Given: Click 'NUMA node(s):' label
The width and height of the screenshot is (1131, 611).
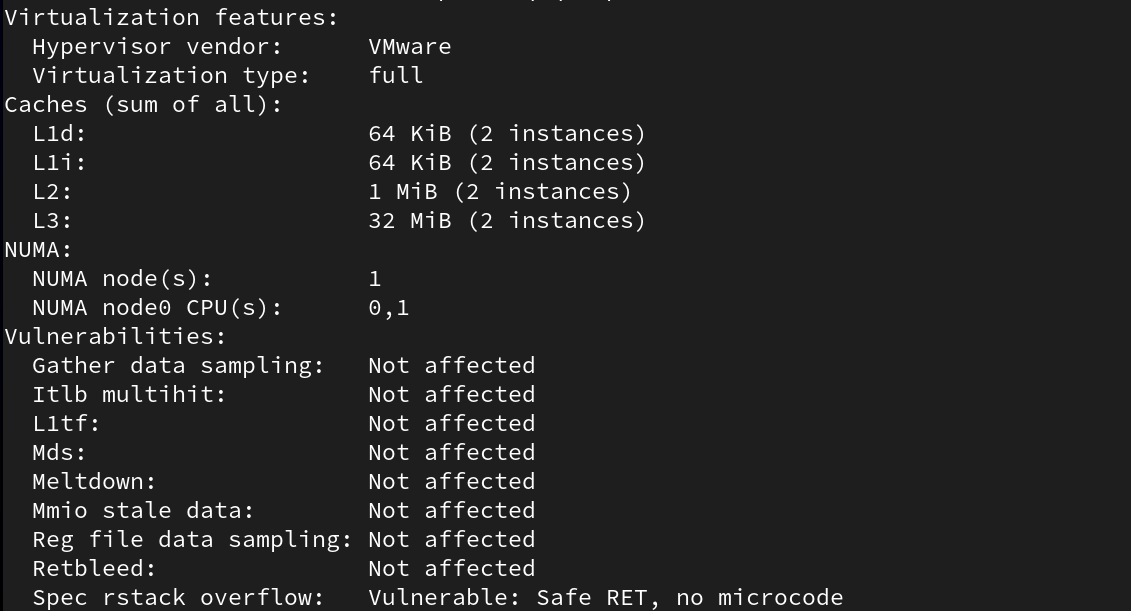Looking at the screenshot, I should (122, 279).
